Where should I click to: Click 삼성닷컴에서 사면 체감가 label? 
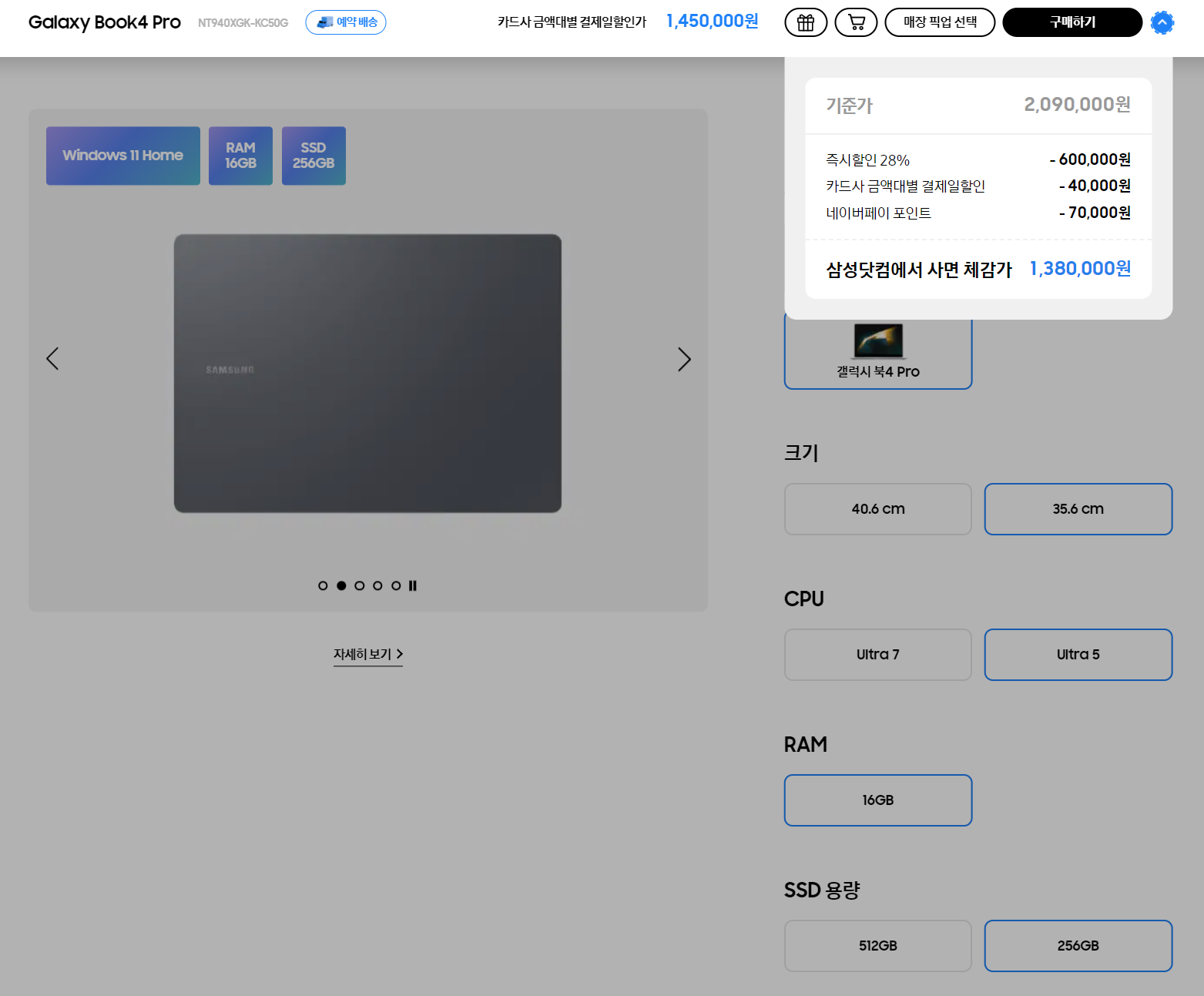[919, 270]
